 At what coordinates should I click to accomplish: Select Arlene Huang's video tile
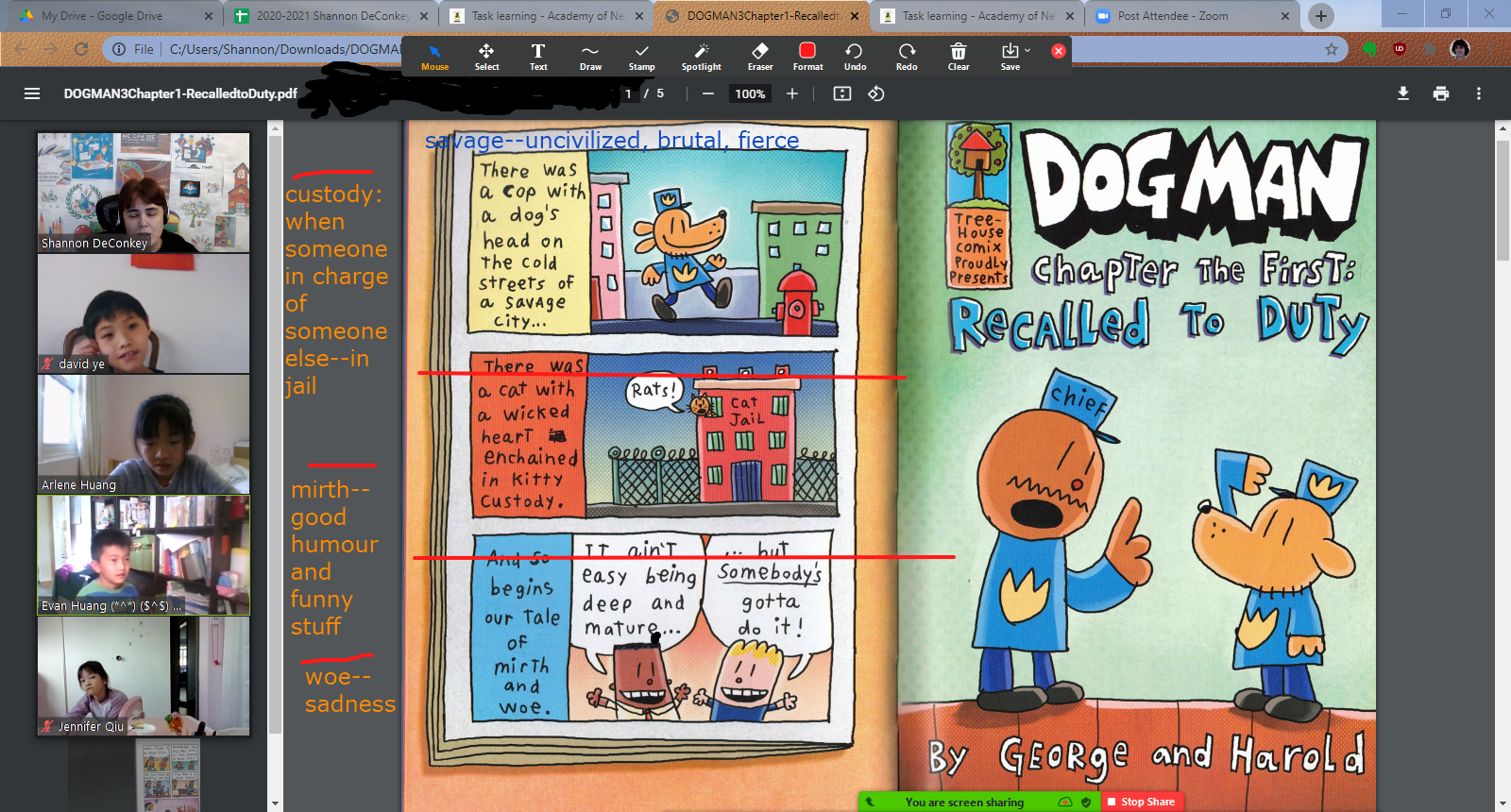(x=144, y=434)
